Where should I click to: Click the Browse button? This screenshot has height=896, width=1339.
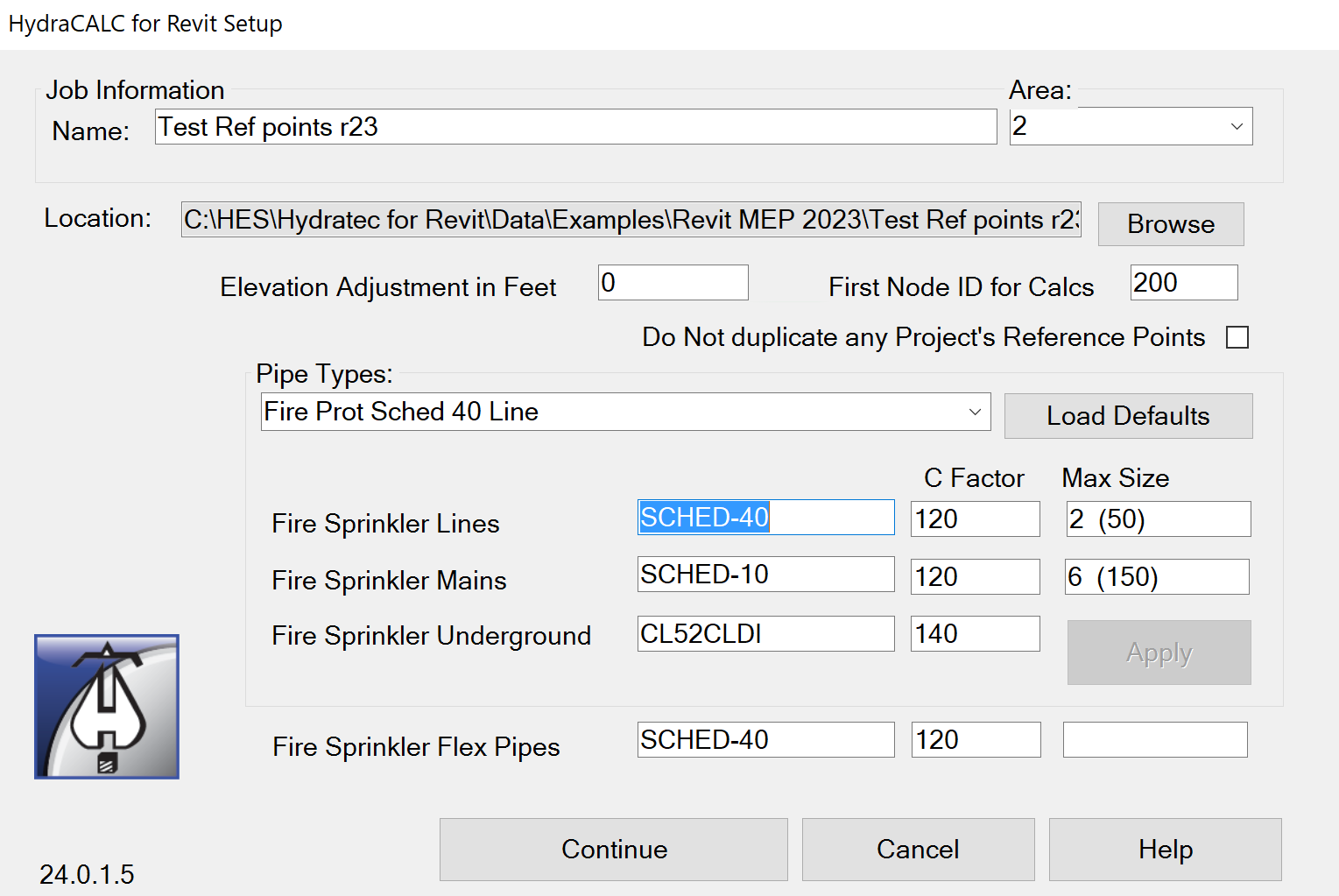(x=1171, y=224)
